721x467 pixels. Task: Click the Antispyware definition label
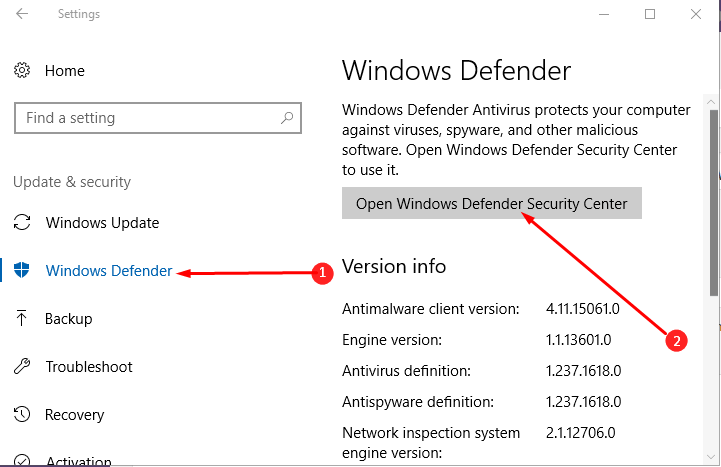pyautogui.click(x=418, y=402)
